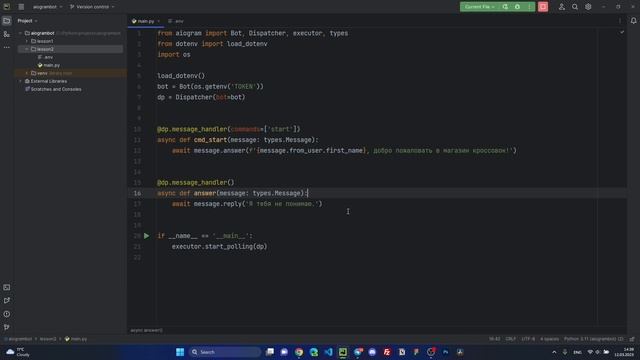Open FileZilla from taskbar

point(387,352)
